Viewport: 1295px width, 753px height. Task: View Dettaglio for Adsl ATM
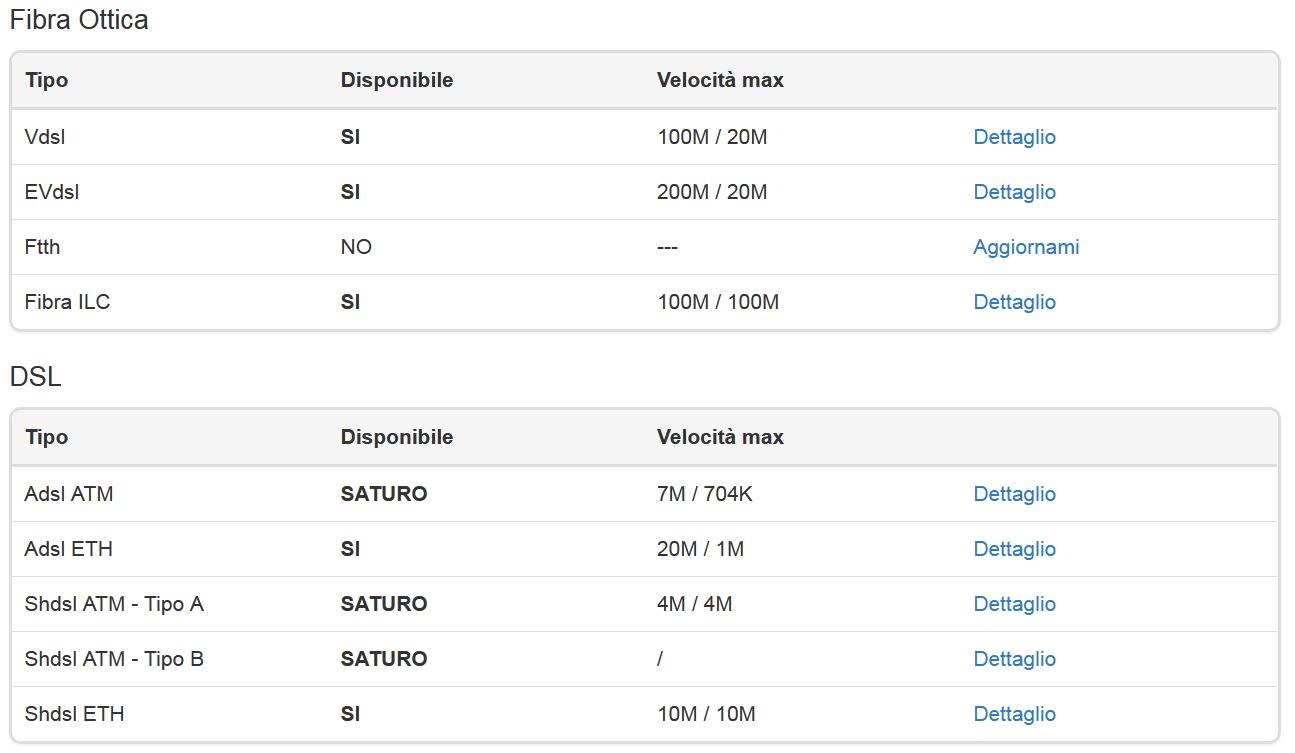pyautogui.click(x=1014, y=494)
